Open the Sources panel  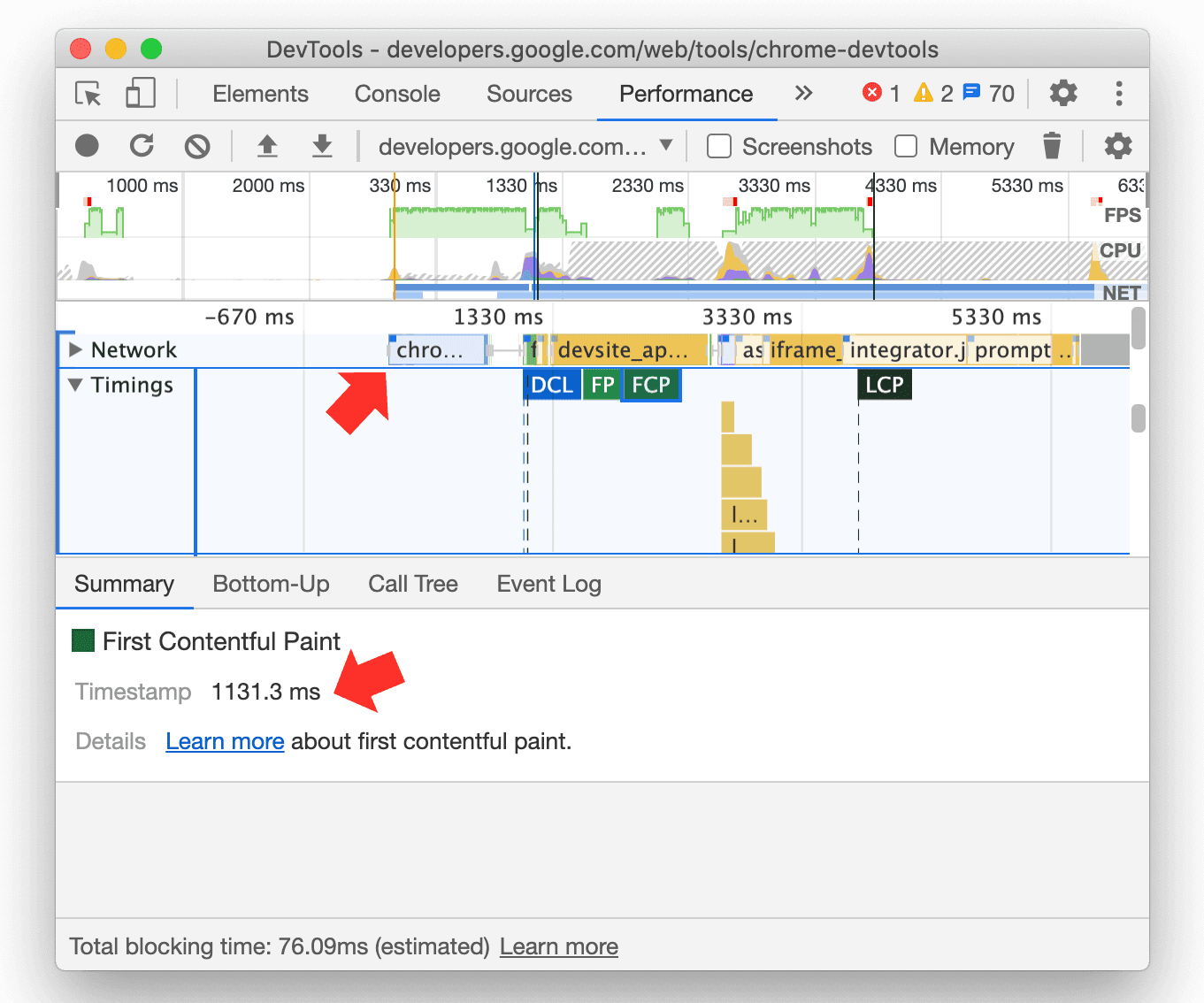528,94
